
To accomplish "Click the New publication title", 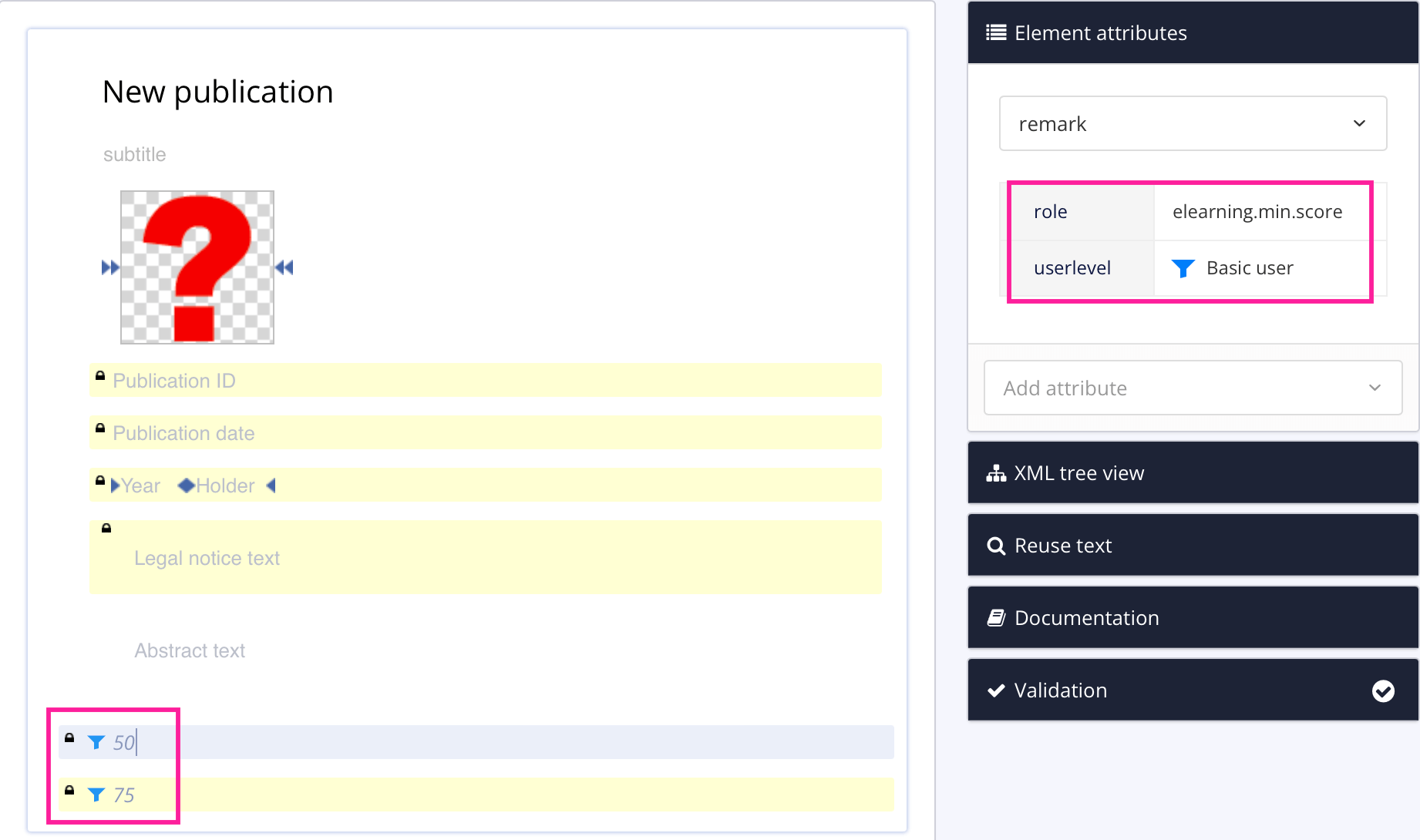I will 218,92.
